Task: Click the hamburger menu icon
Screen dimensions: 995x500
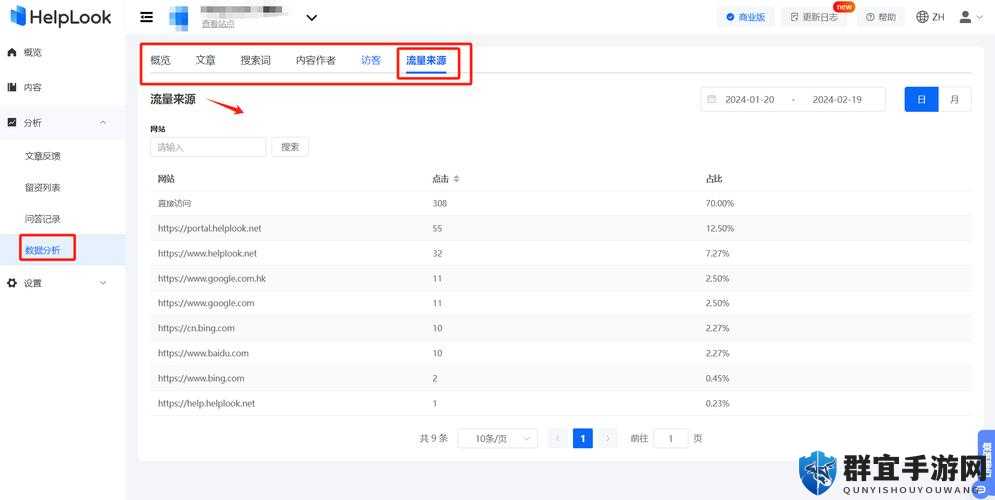Action: coord(147,17)
